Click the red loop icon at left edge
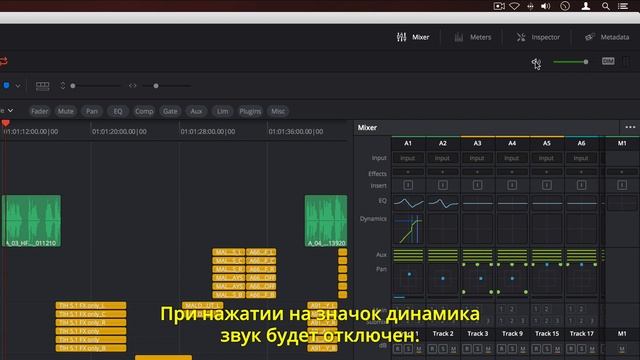The image size is (640, 360). point(4,61)
